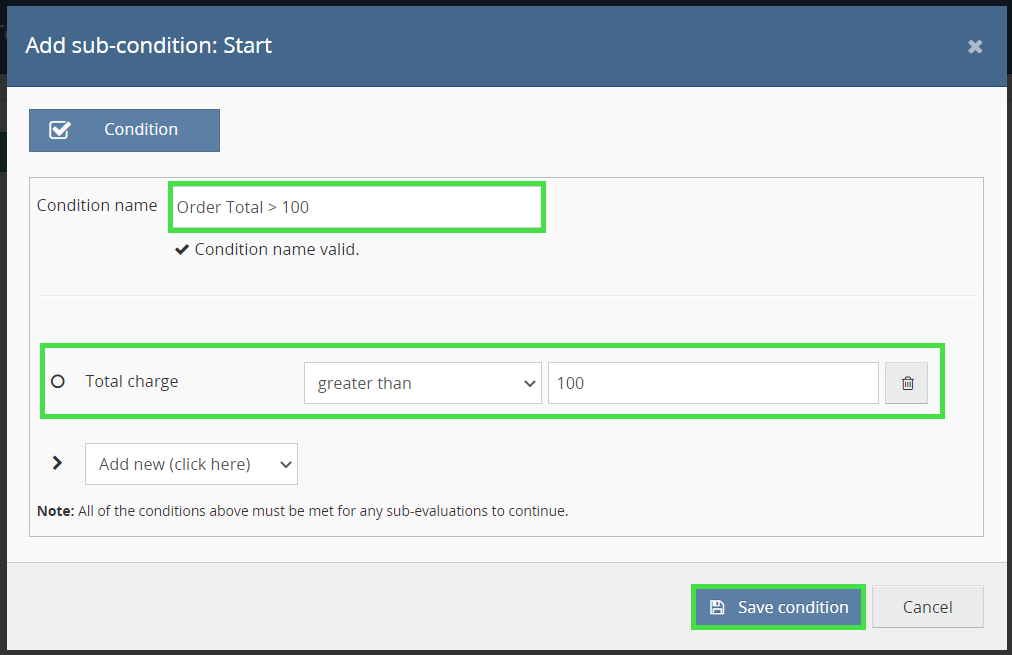Screen dimensions: 1012x655
Task: Click the dropdown arrow on greater than selector
Action: (529, 382)
